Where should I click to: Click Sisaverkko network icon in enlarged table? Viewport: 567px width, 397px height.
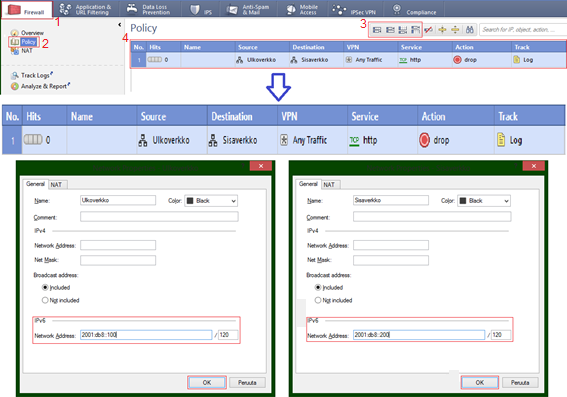(213, 140)
